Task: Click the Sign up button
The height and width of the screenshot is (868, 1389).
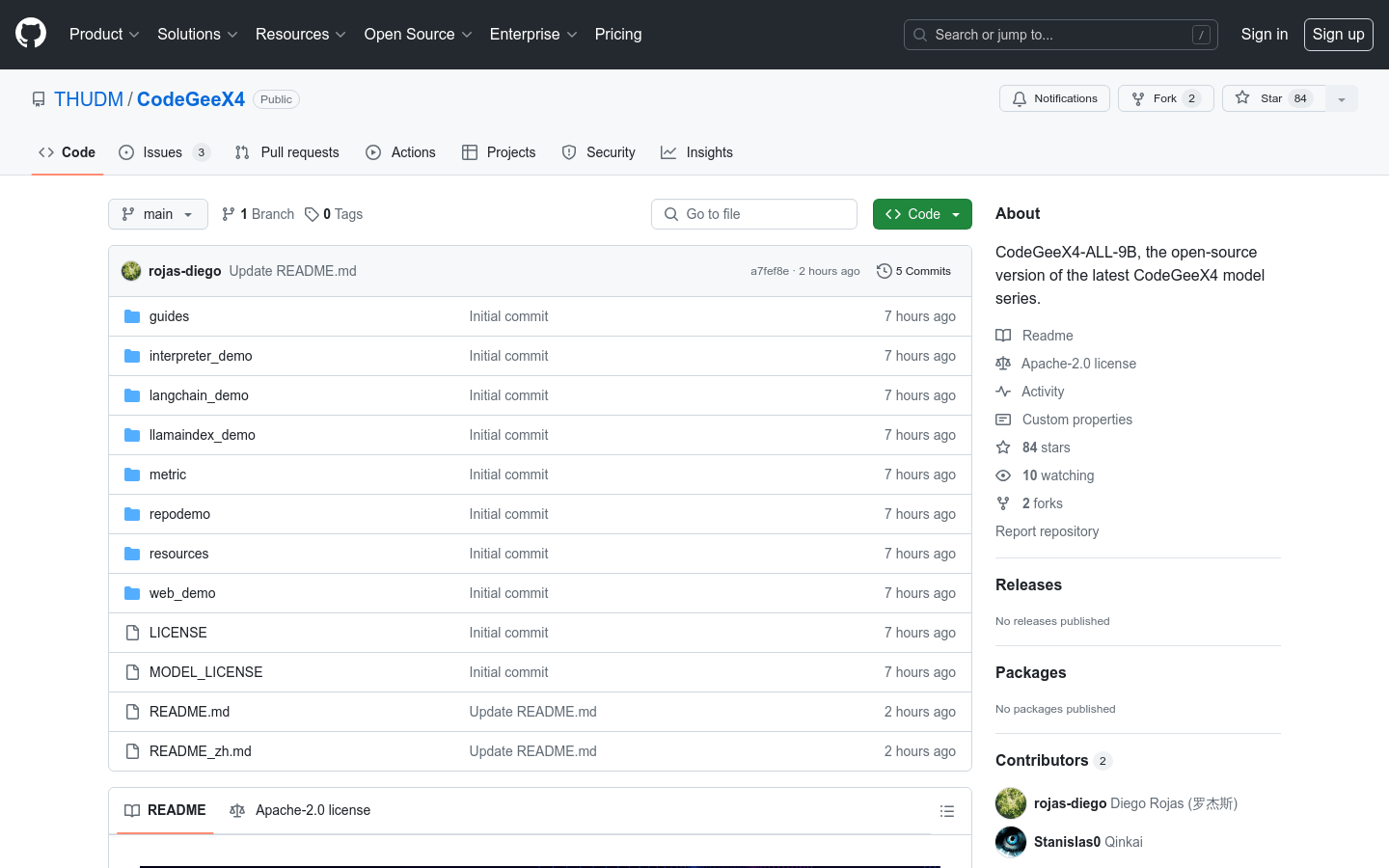Action: click(x=1338, y=34)
